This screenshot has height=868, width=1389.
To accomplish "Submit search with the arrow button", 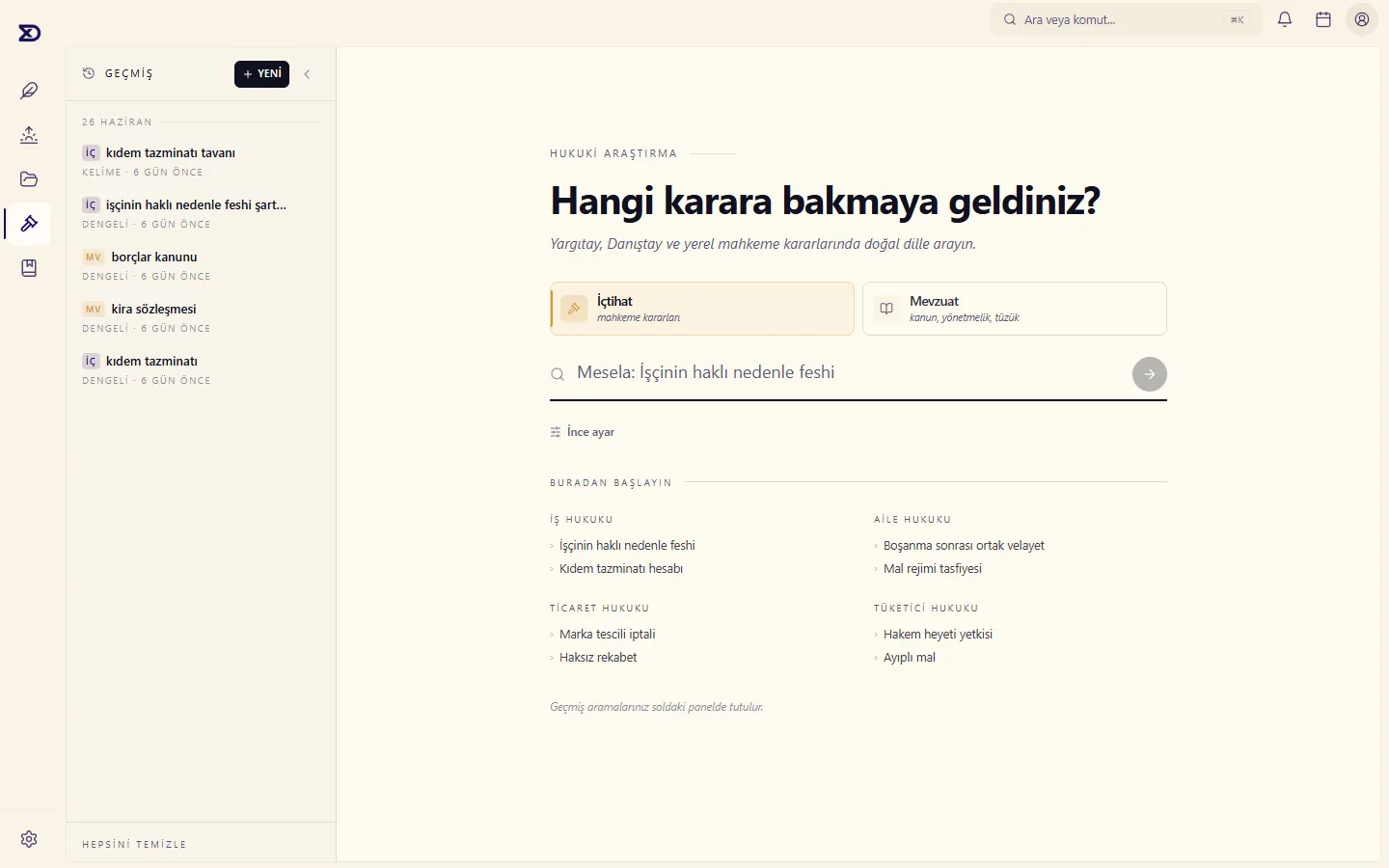I will coord(1150,374).
